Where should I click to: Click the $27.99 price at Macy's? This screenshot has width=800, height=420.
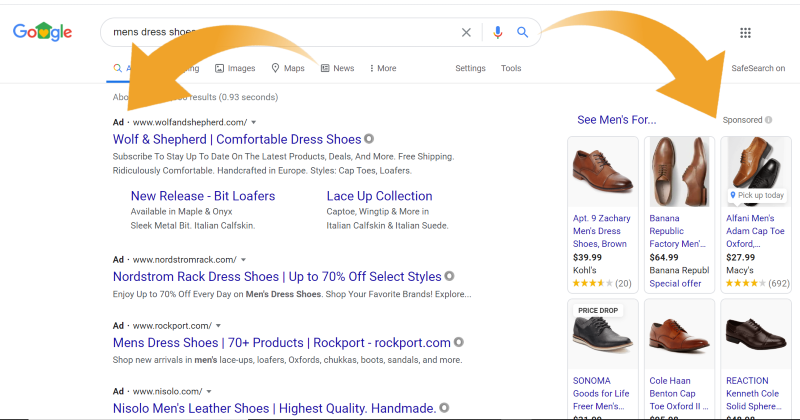click(740, 257)
